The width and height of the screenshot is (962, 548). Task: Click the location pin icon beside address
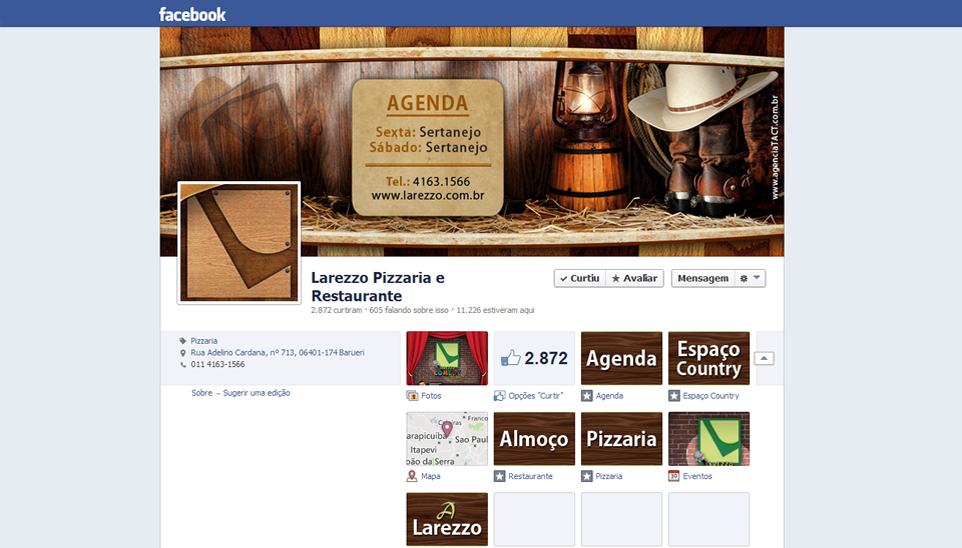[x=182, y=353]
